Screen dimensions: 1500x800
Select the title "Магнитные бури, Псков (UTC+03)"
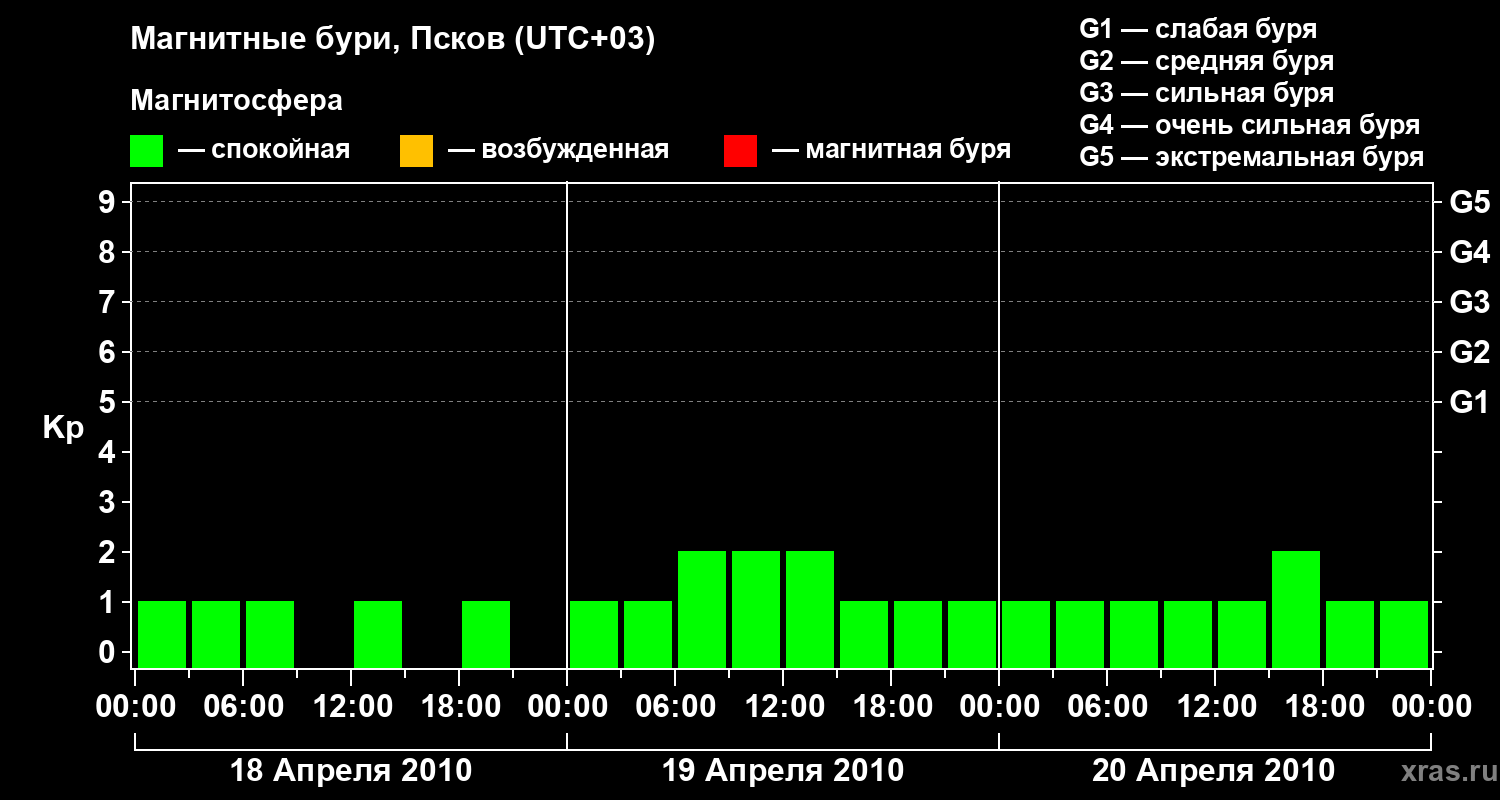tap(393, 40)
